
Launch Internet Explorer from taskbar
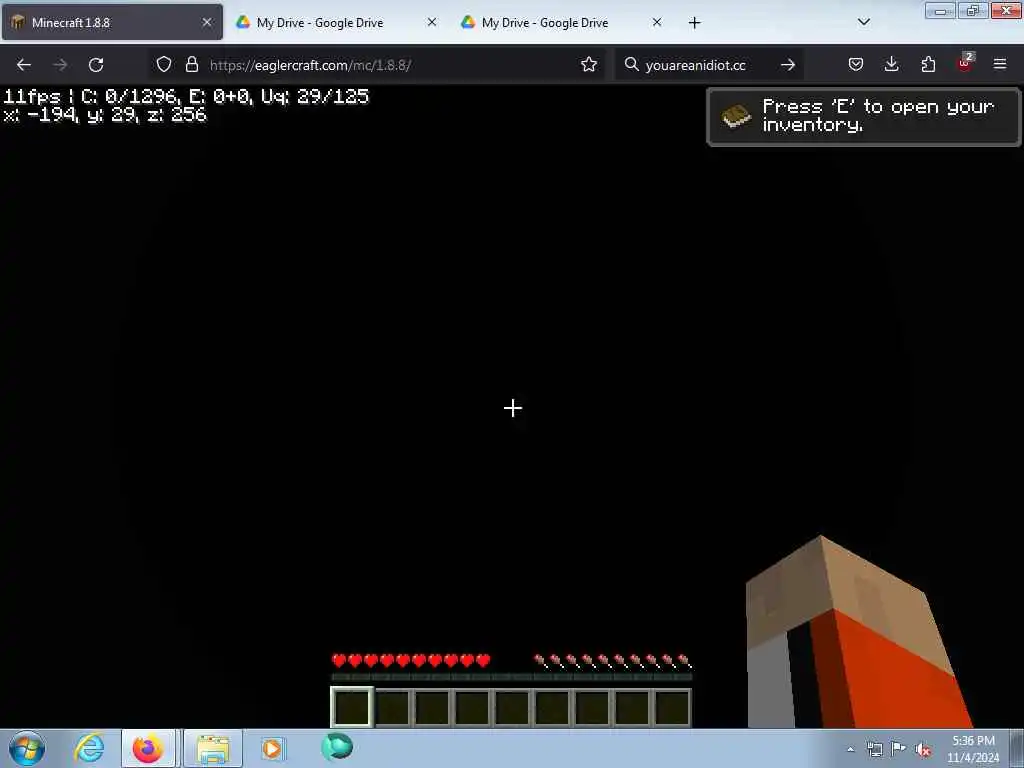[x=88, y=748]
